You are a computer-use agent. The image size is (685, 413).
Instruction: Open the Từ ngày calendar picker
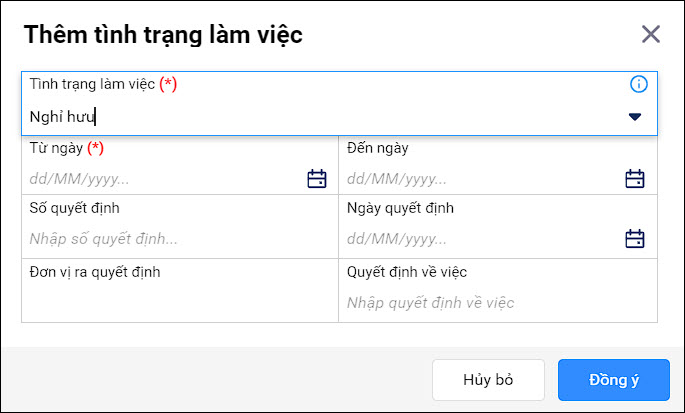(317, 179)
